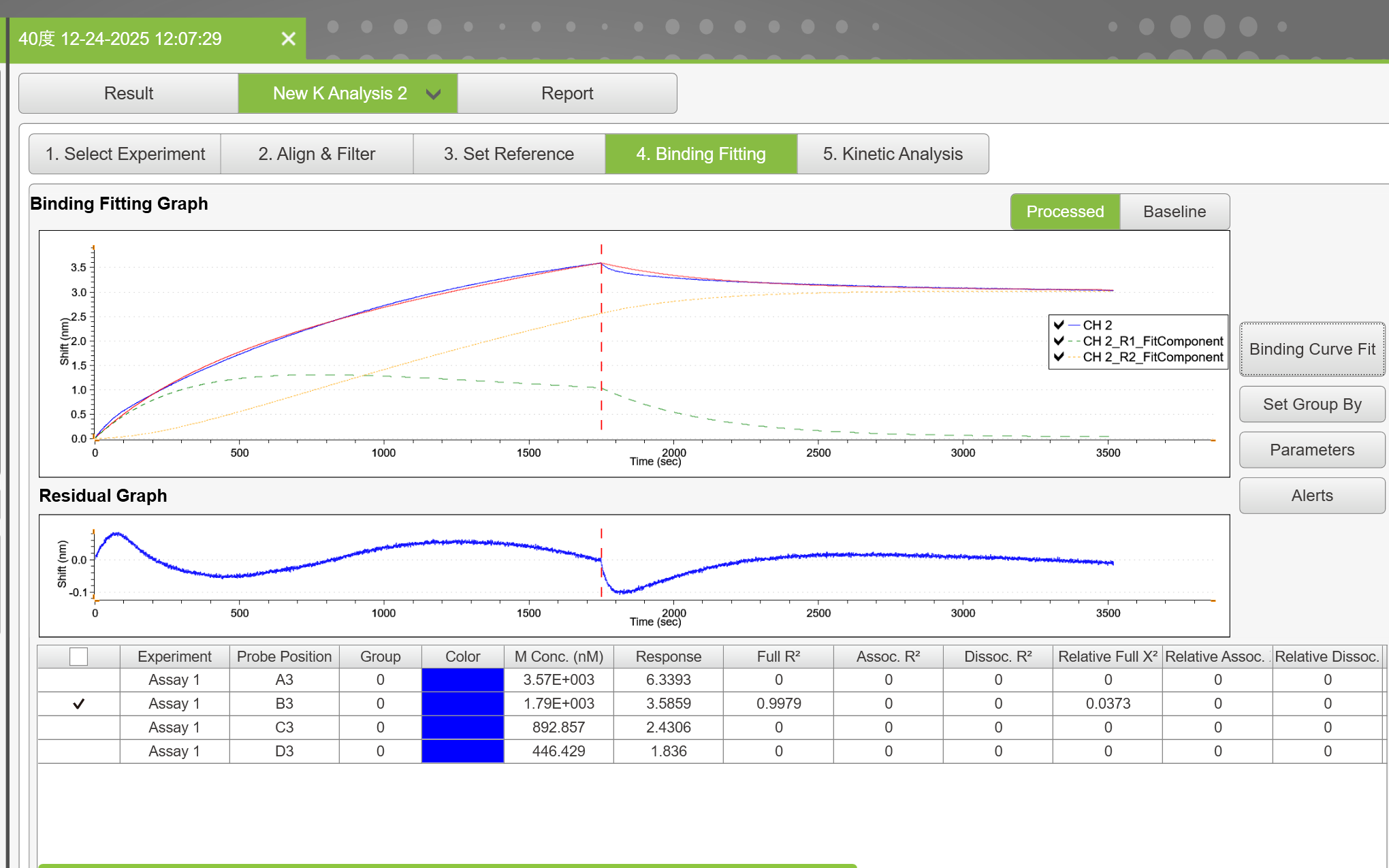
Task: Toggle CH 2 curve visibility in legend
Action: (1059, 325)
